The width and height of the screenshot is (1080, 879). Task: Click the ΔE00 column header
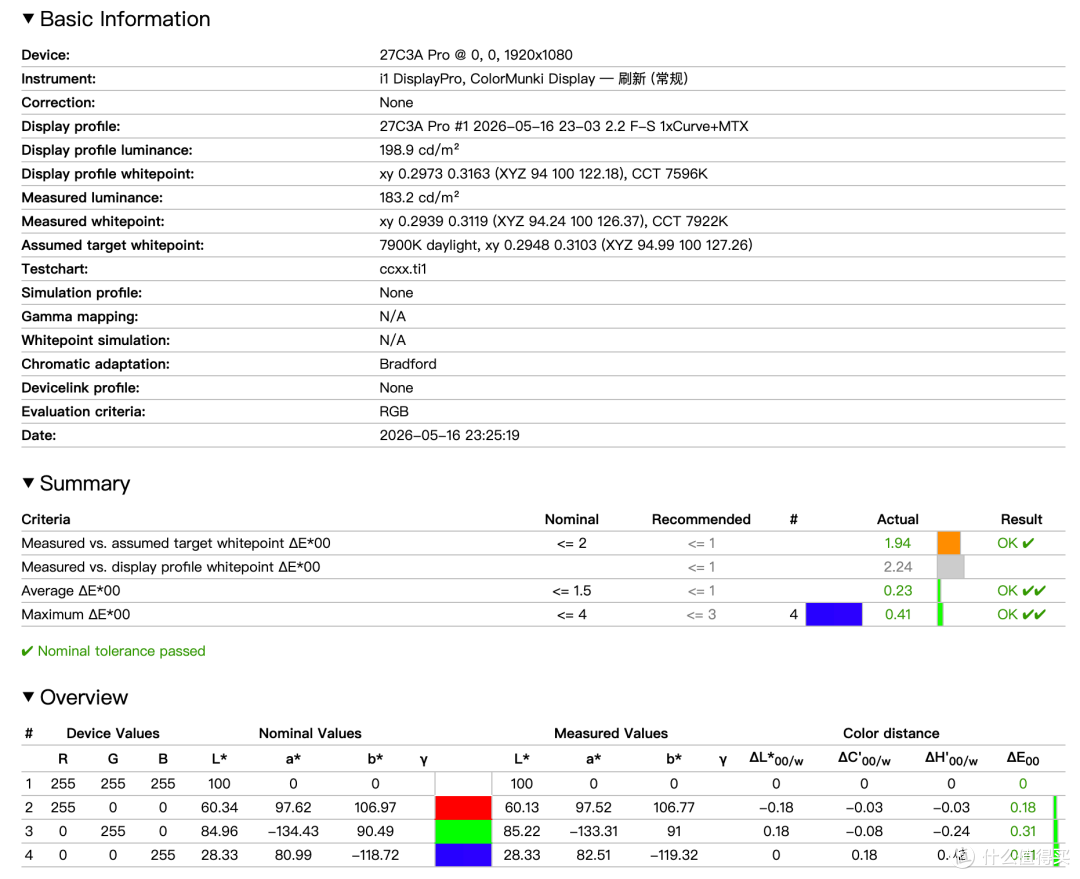pos(1023,758)
